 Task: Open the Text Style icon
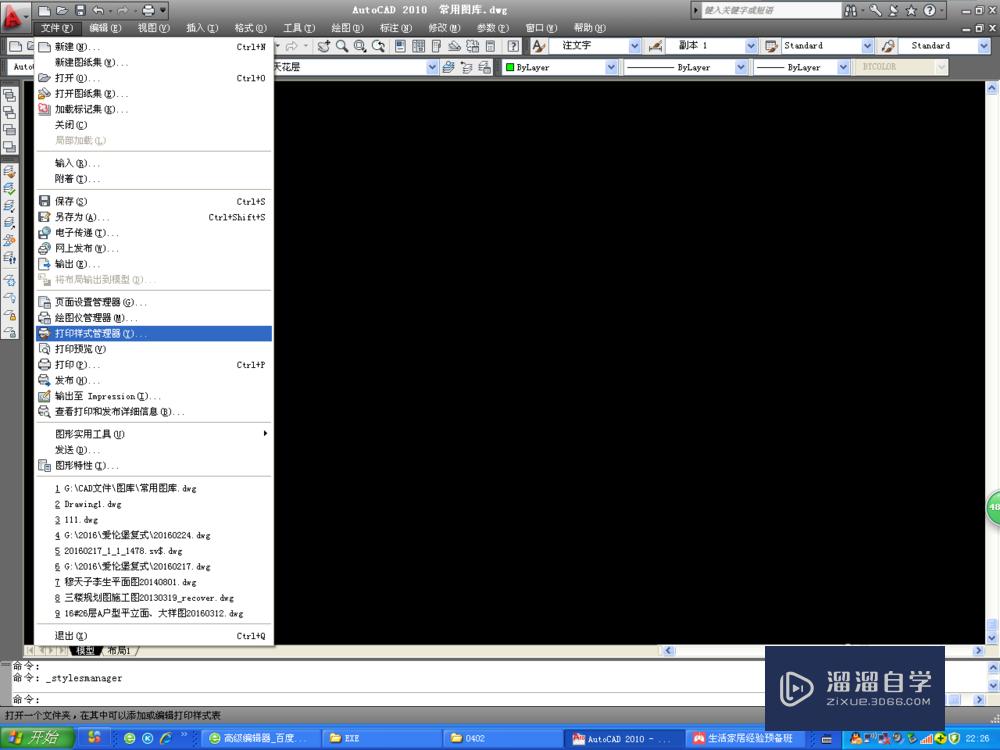point(539,46)
